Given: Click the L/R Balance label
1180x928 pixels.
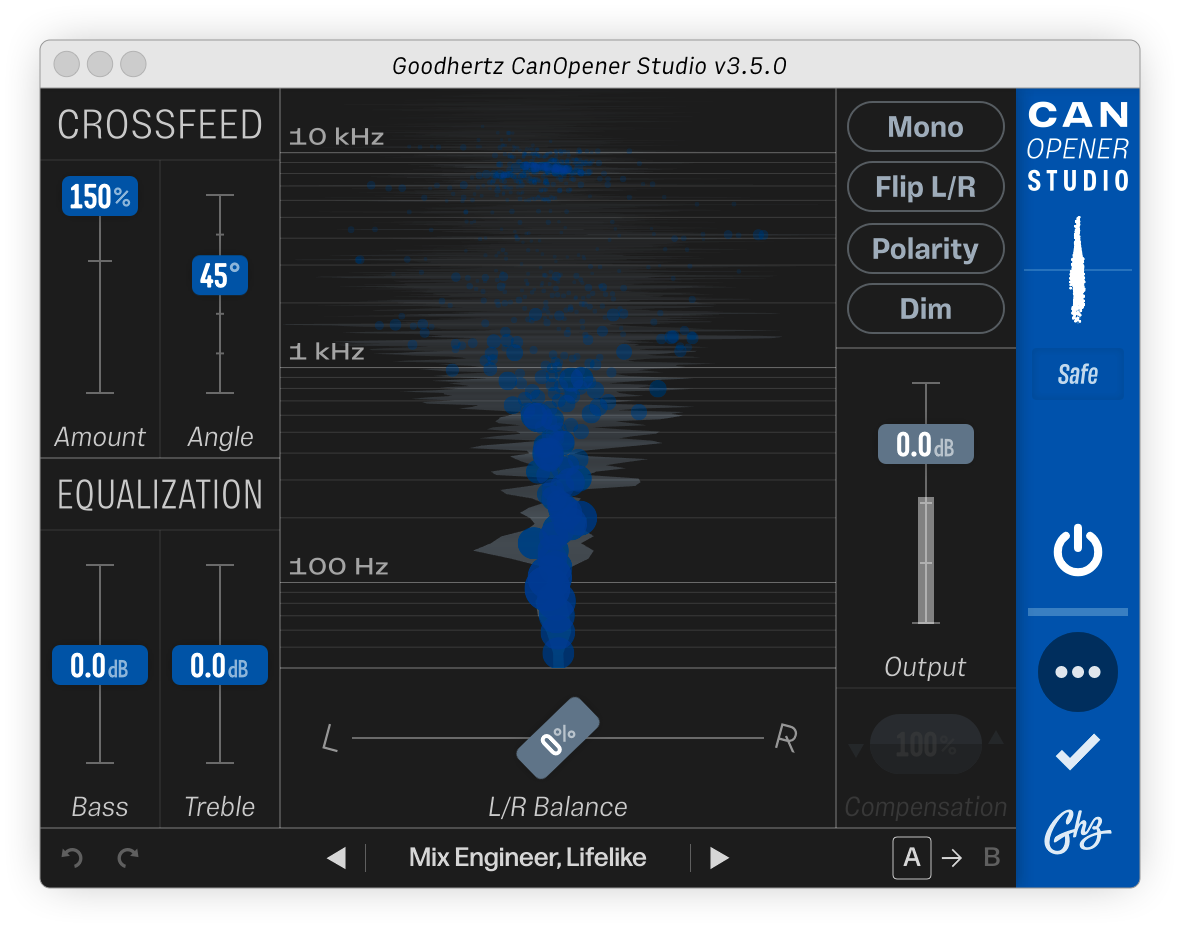Looking at the screenshot, I should click(x=558, y=807).
